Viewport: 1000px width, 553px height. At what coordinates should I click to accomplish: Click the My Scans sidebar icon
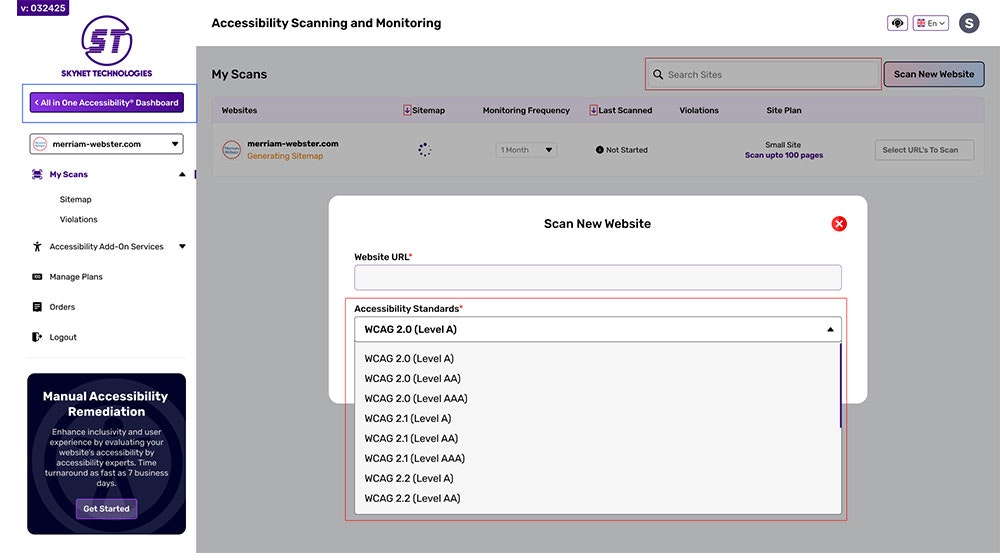37,174
